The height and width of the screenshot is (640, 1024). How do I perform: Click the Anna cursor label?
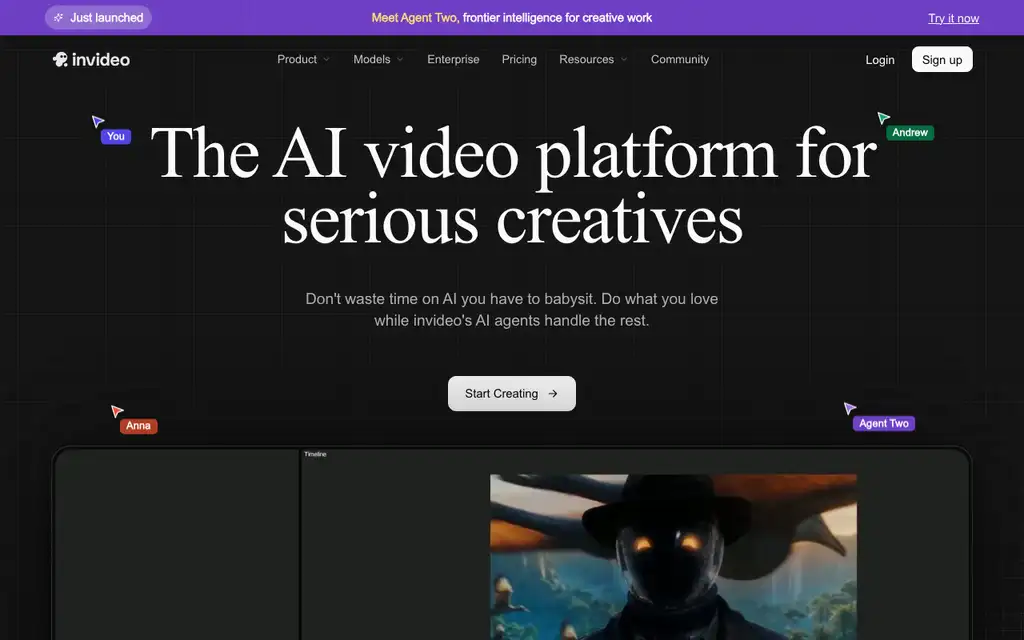point(138,426)
